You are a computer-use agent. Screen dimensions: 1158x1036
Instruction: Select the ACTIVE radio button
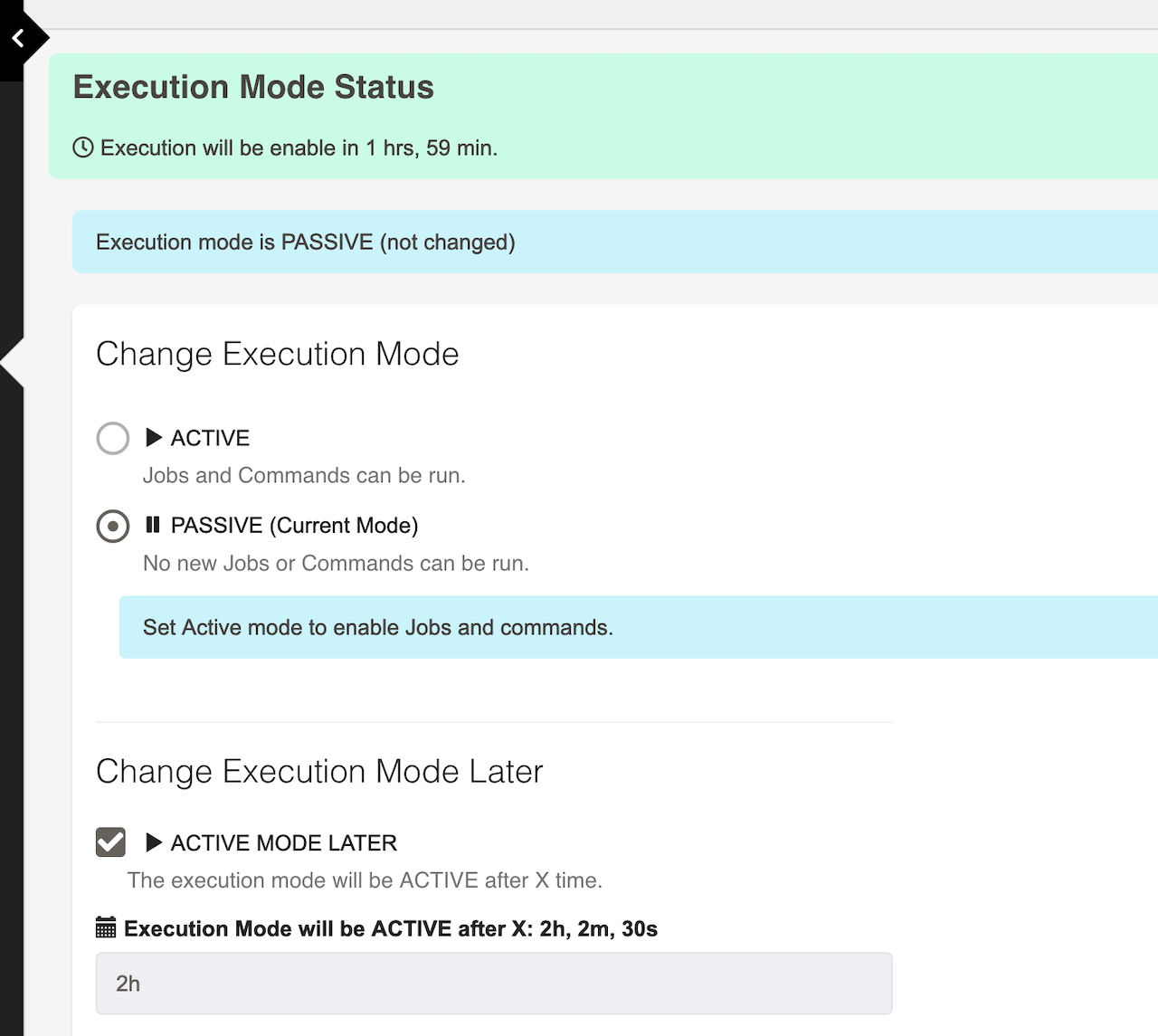point(113,438)
